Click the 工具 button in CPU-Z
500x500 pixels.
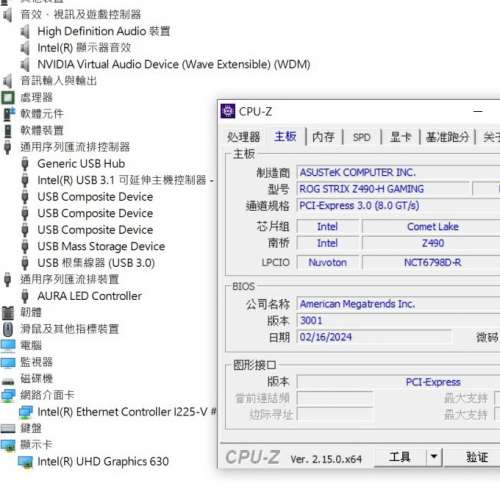400,457
